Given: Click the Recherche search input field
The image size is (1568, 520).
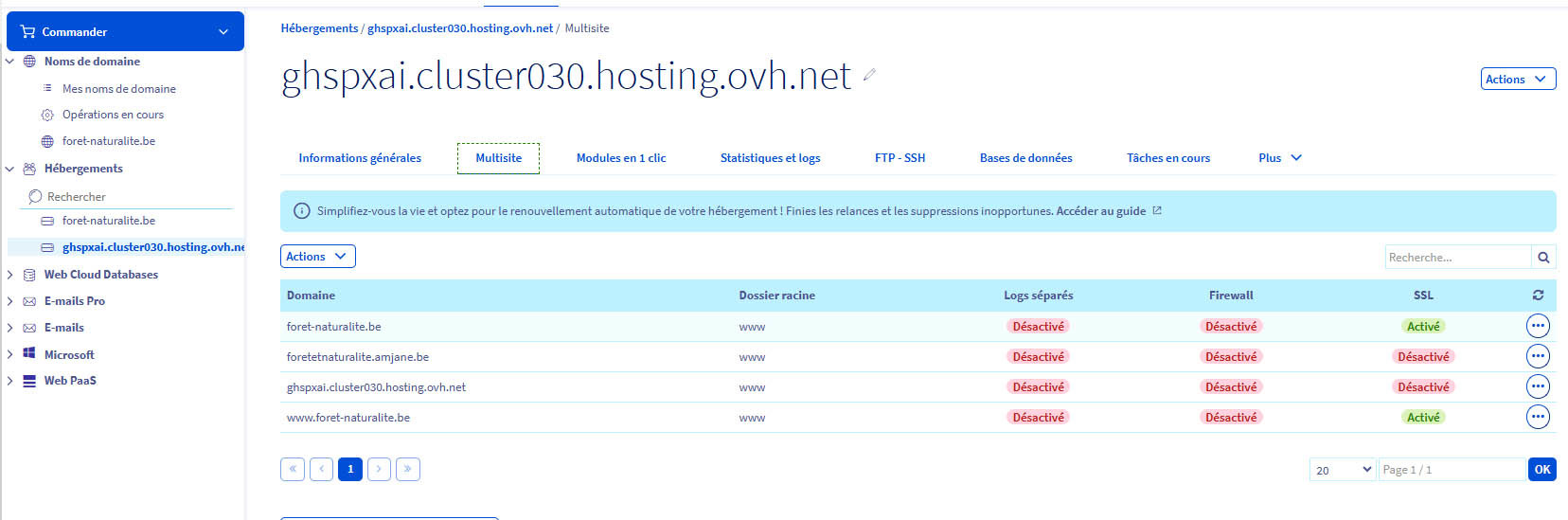Looking at the screenshot, I should pos(1457,258).
